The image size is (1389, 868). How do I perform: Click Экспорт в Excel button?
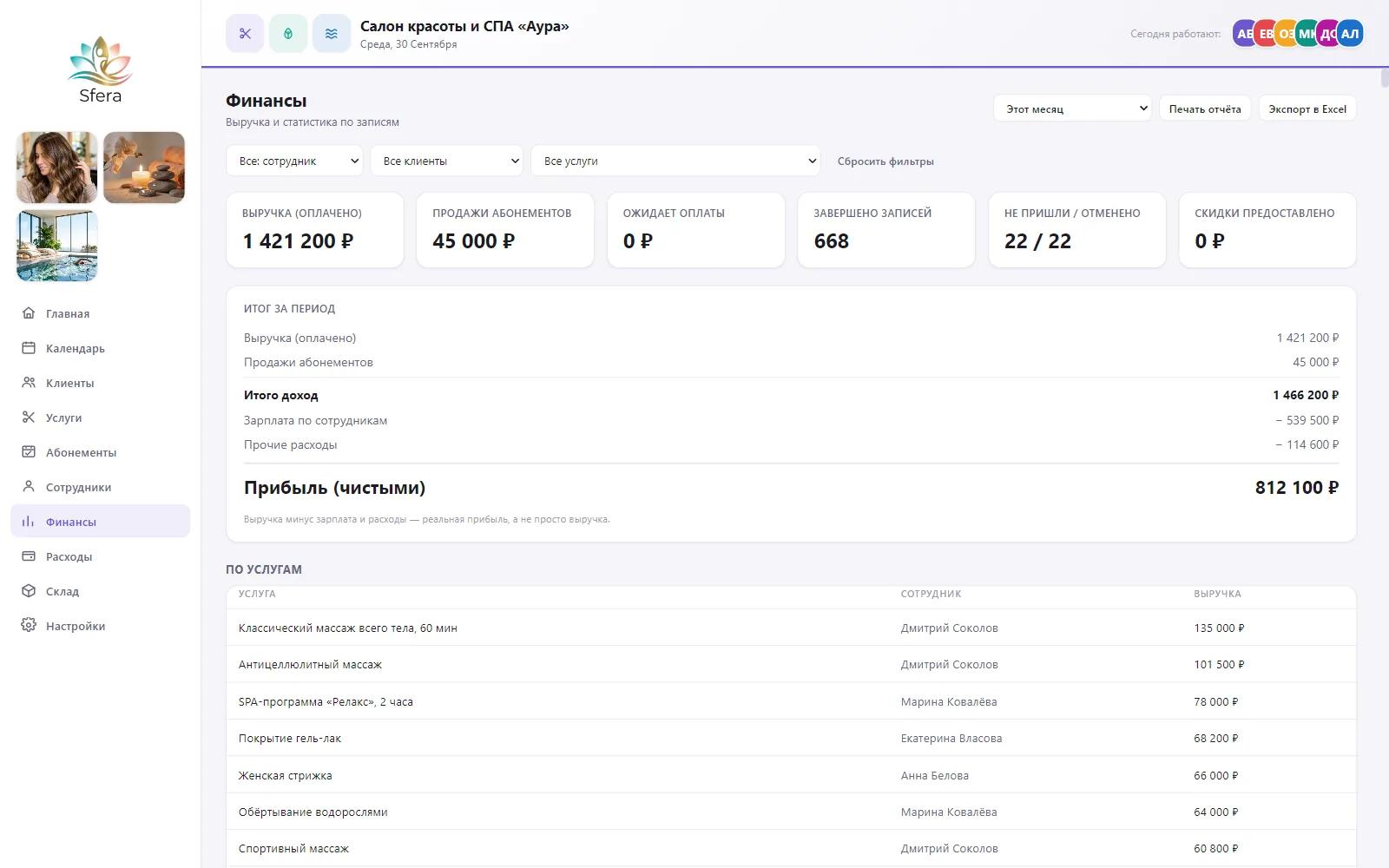click(x=1307, y=108)
